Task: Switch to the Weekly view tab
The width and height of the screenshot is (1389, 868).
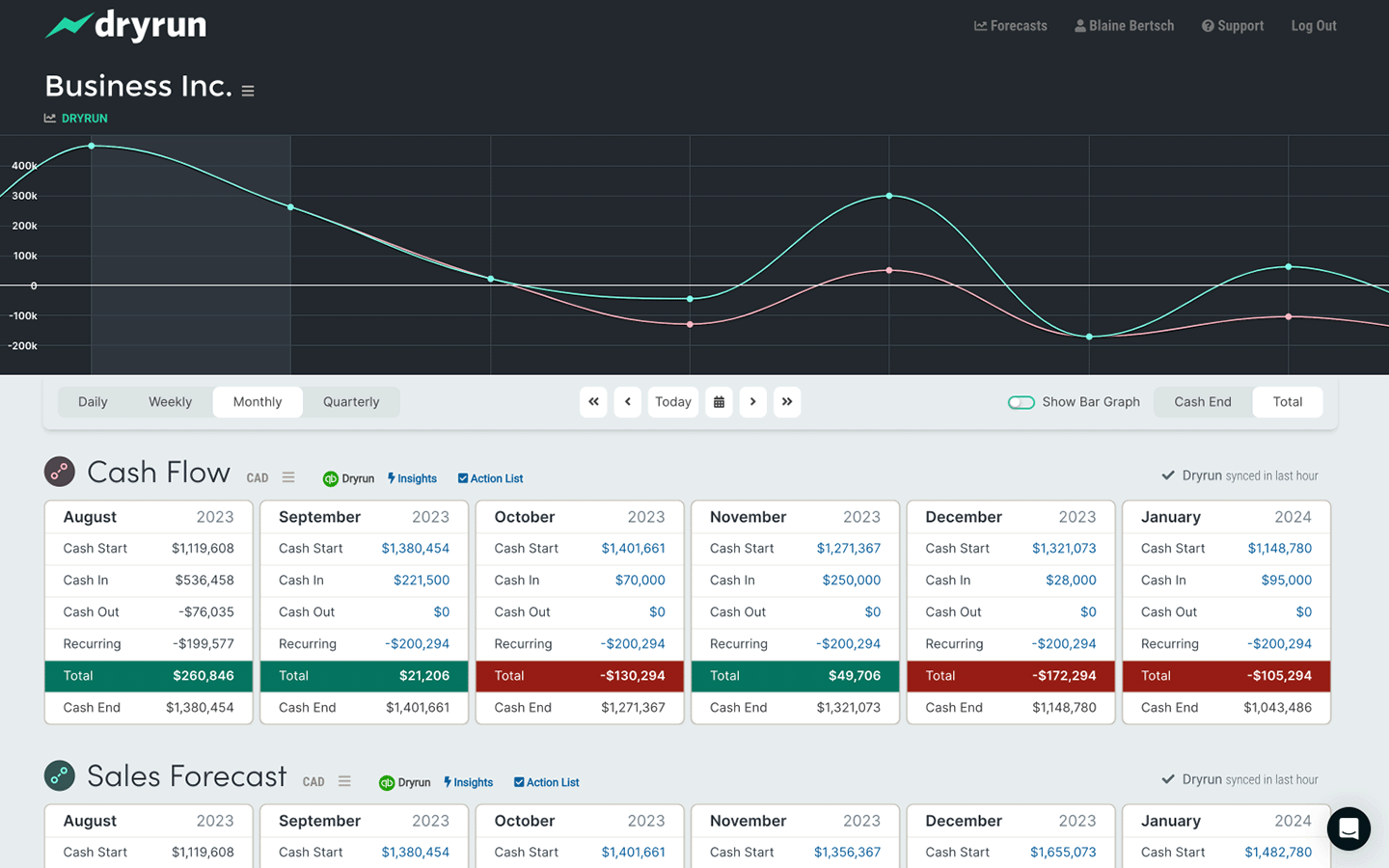Action: [x=170, y=402]
